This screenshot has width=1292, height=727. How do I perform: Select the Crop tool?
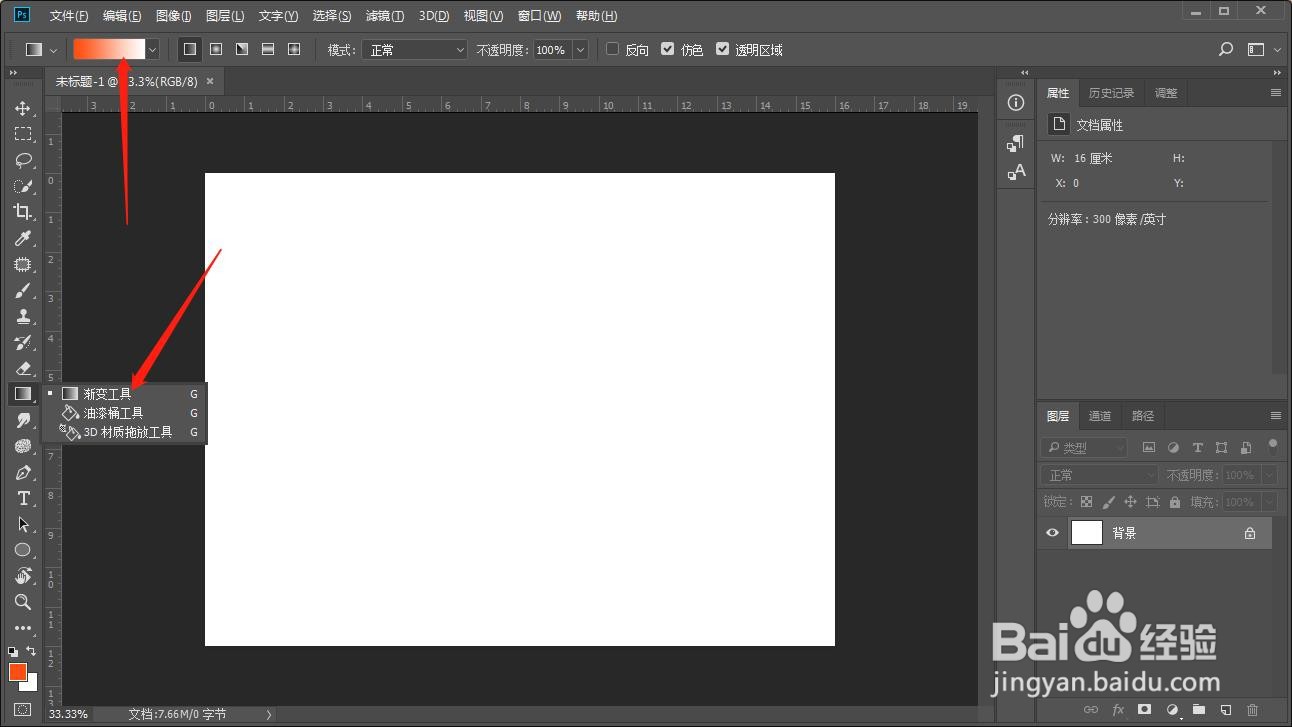pos(23,212)
